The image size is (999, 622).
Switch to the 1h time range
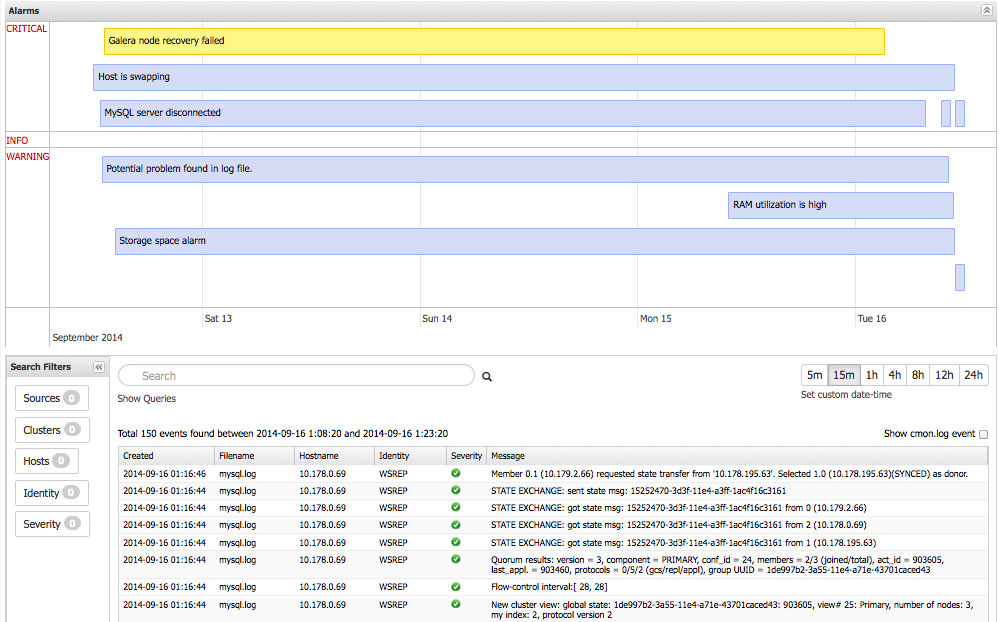(872, 375)
